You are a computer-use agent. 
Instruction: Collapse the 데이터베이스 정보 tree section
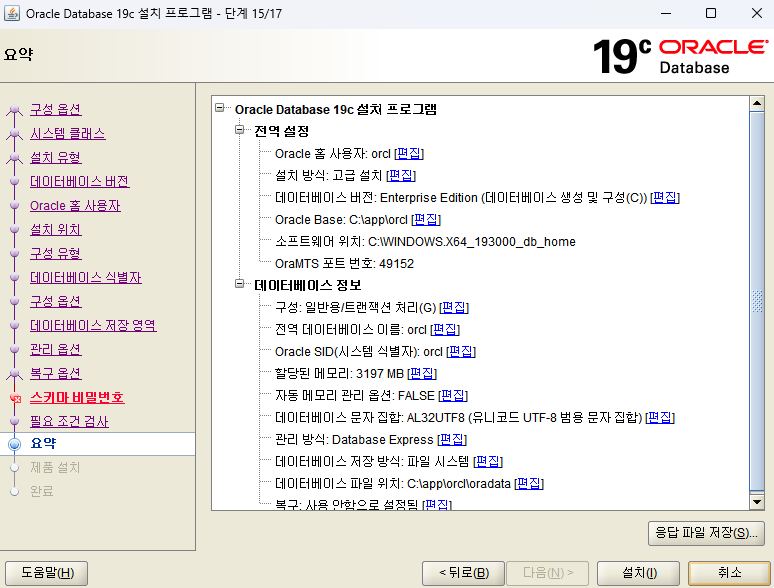pyautogui.click(x=239, y=284)
